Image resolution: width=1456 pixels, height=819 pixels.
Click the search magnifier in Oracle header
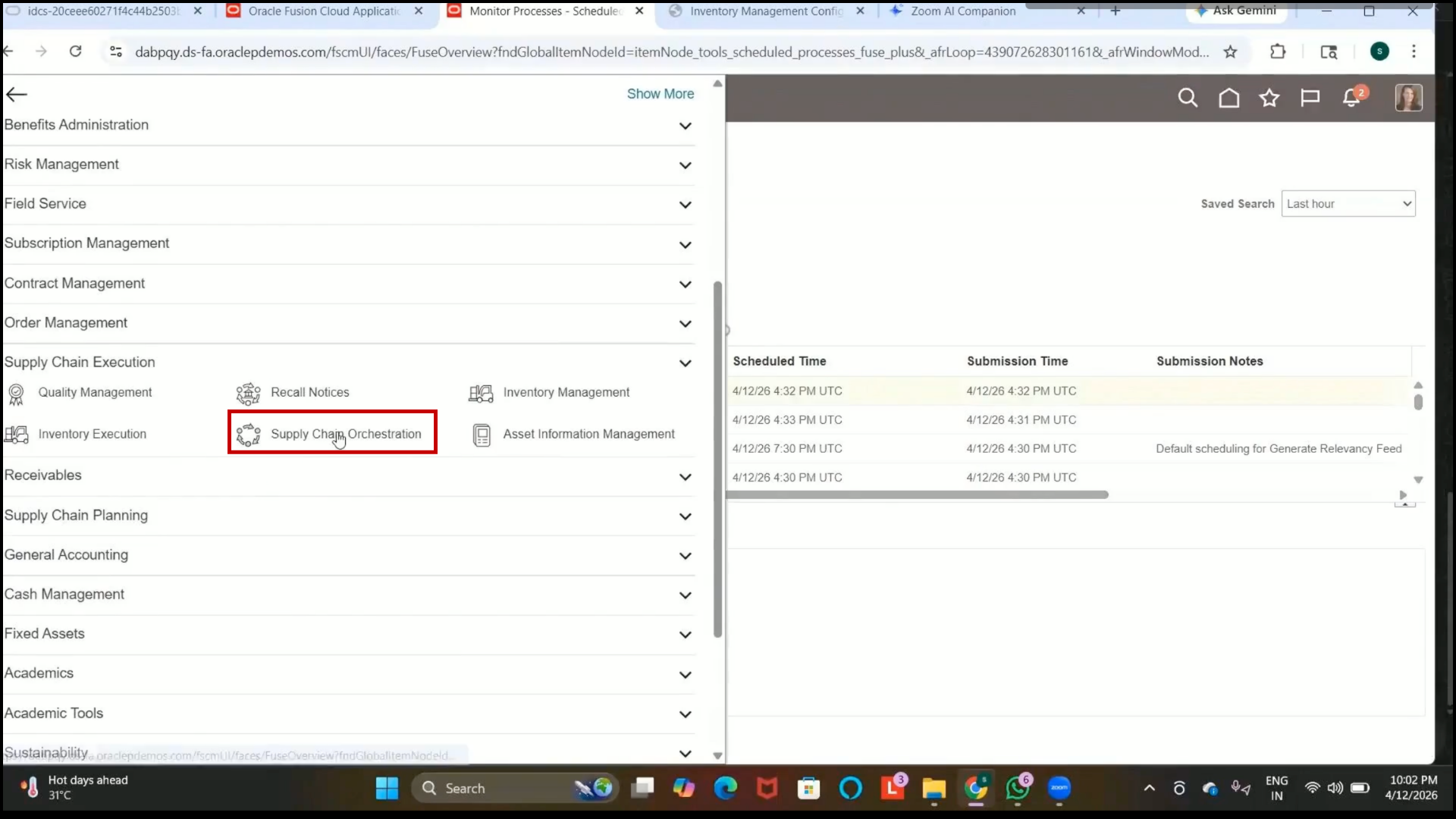1188,98
